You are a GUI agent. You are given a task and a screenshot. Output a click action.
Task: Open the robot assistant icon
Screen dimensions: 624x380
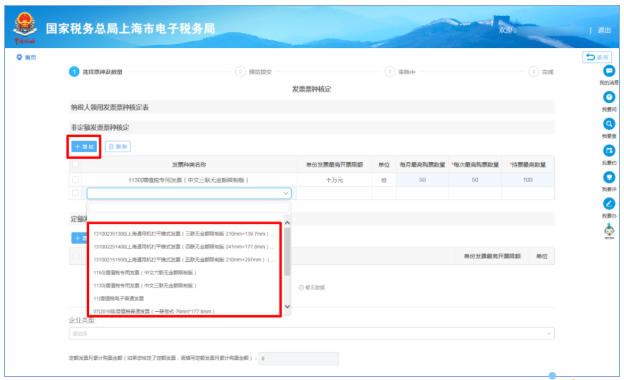click(x=609, y=231)
